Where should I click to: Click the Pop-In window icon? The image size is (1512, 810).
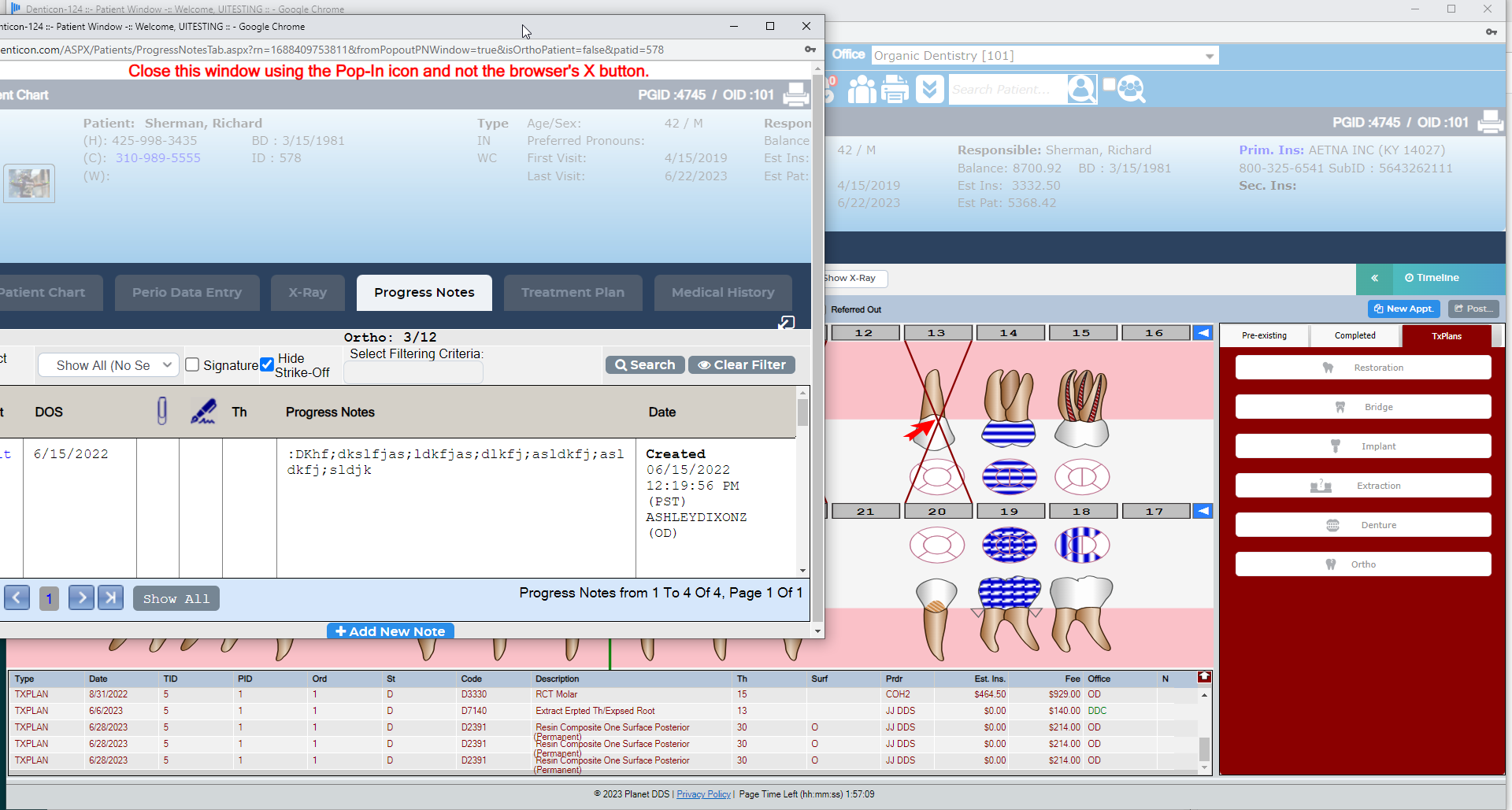(x=786, y=323)
